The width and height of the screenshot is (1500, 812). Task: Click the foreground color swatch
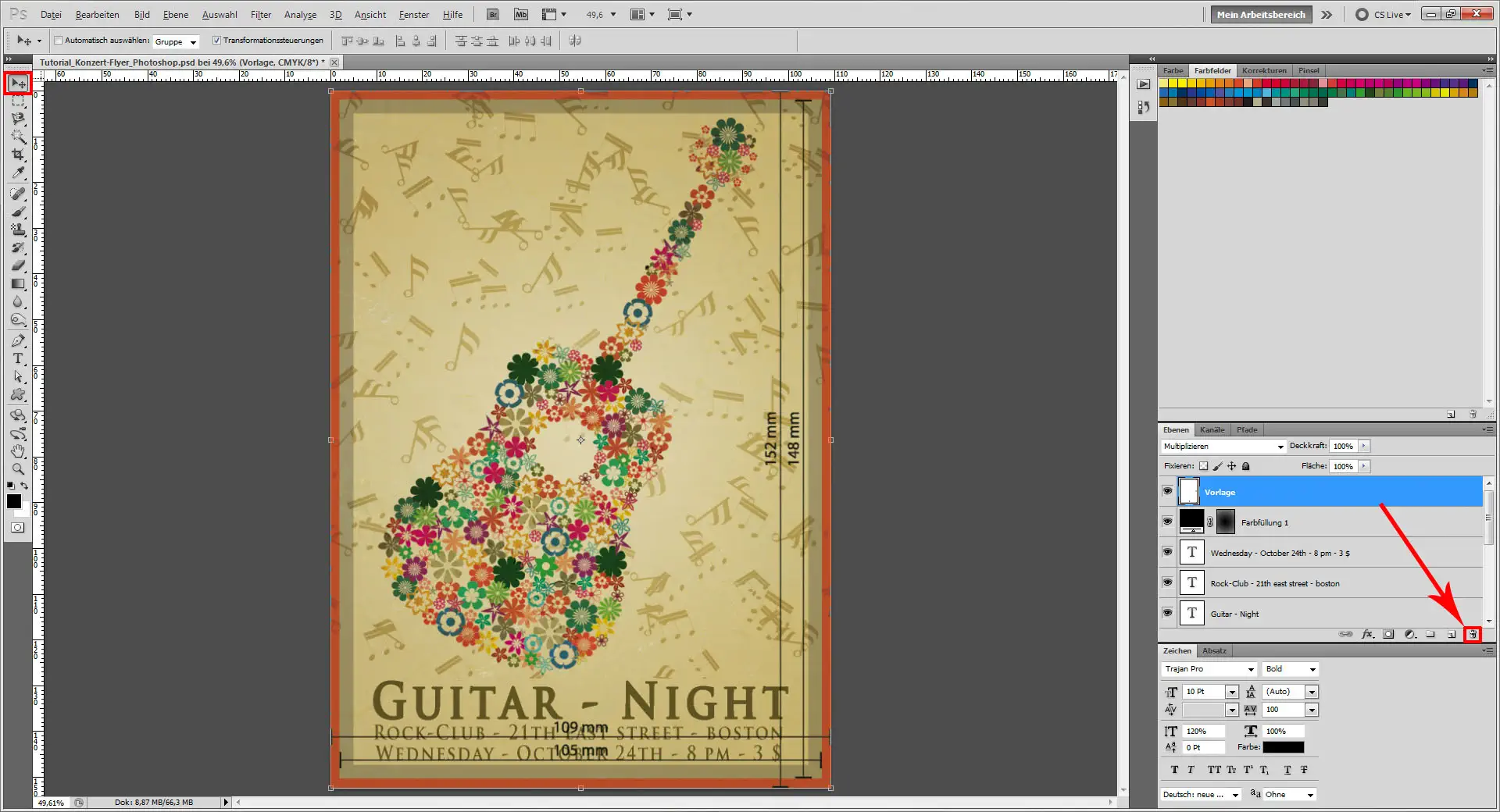(13, 502)
